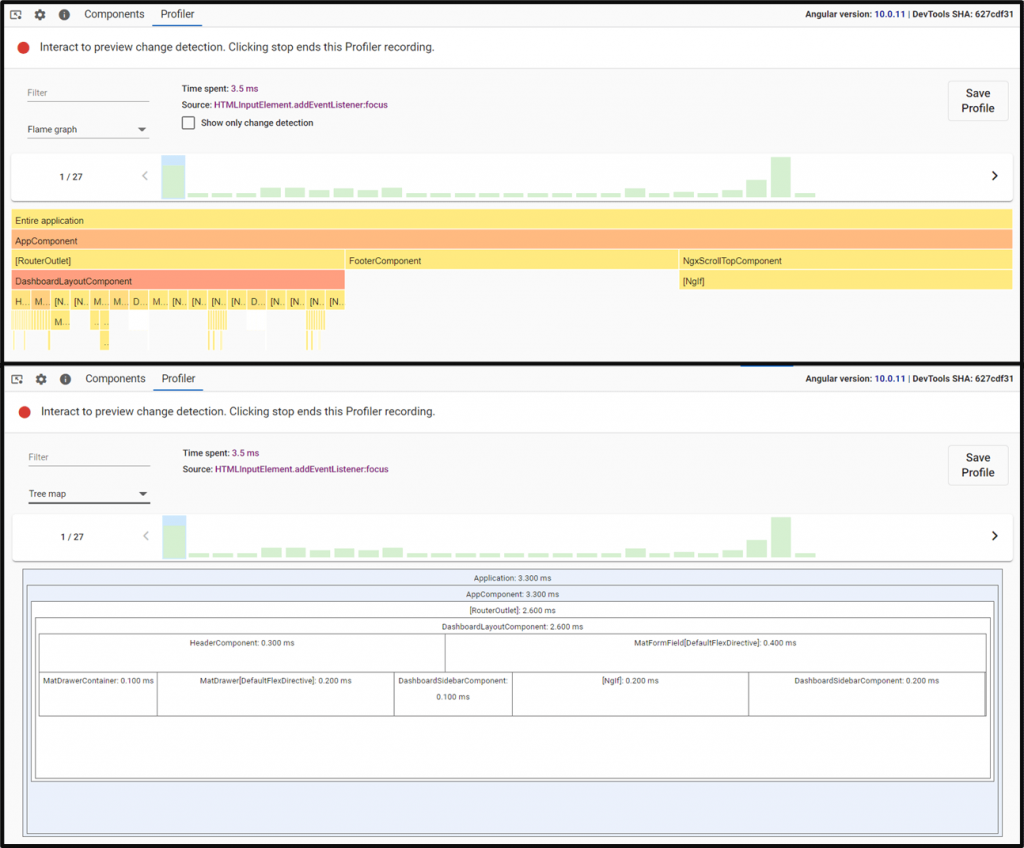Click the info icon next to the gear
Screen dimensions: 1024x848
coord(65,14)
